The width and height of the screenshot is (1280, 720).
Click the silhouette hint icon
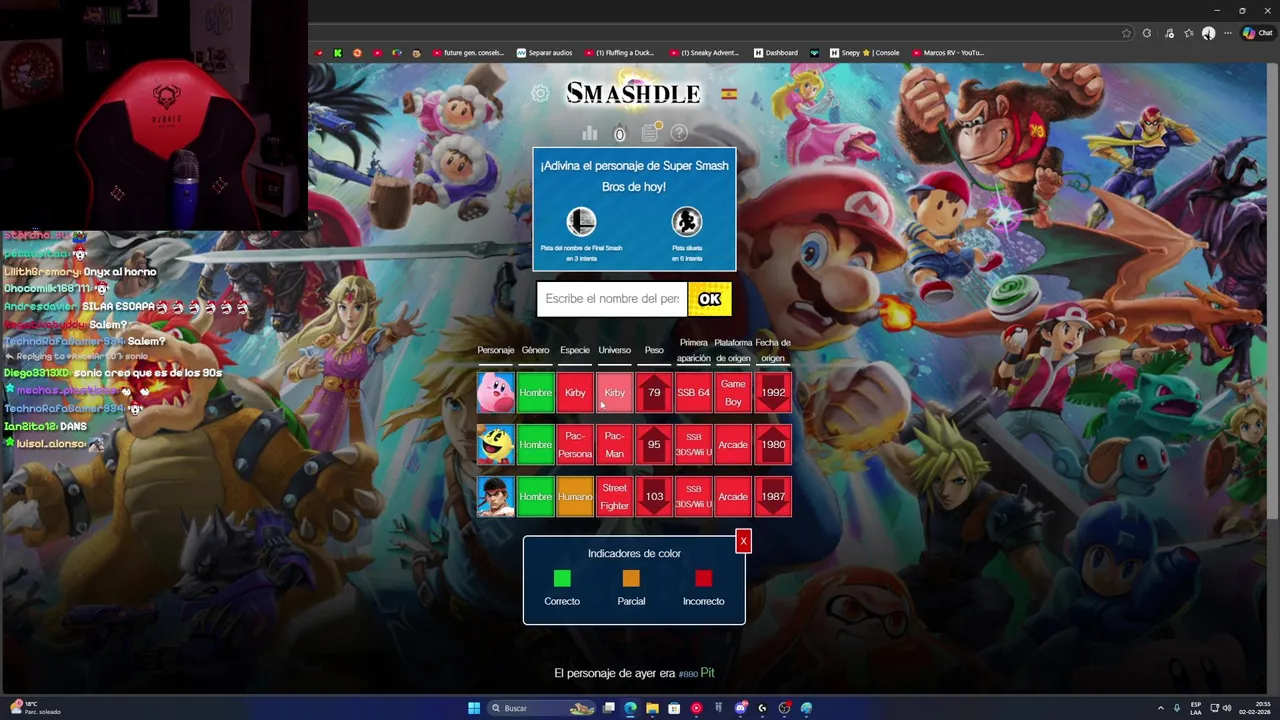(x=686, y=221)
